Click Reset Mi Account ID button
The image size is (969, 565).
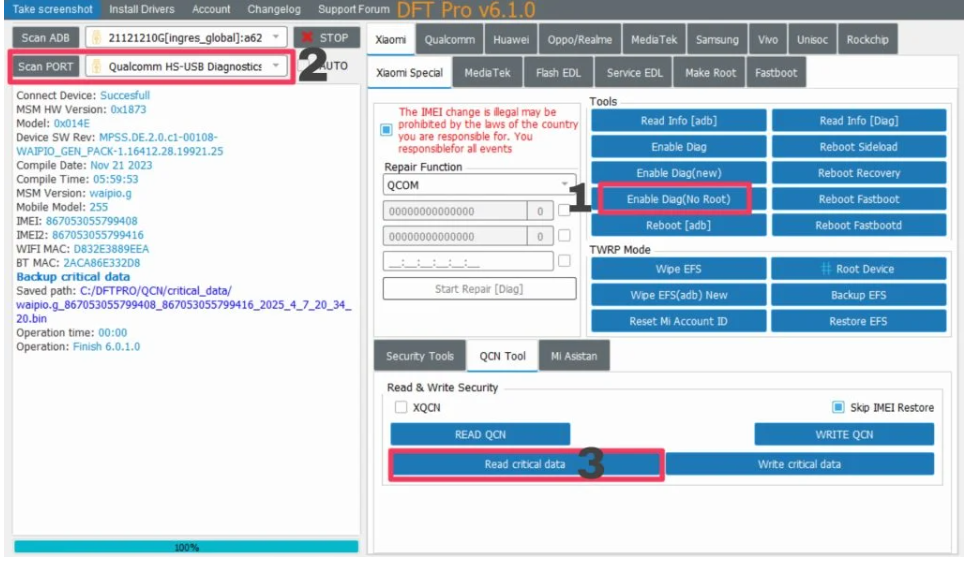pyautogui.click(x=679, y=321)
